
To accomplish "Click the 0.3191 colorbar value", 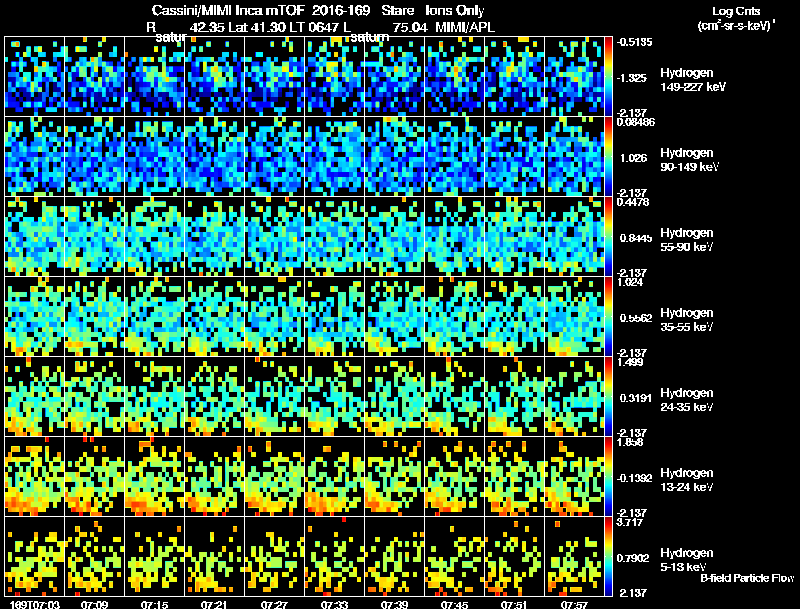I will point(636,398).
